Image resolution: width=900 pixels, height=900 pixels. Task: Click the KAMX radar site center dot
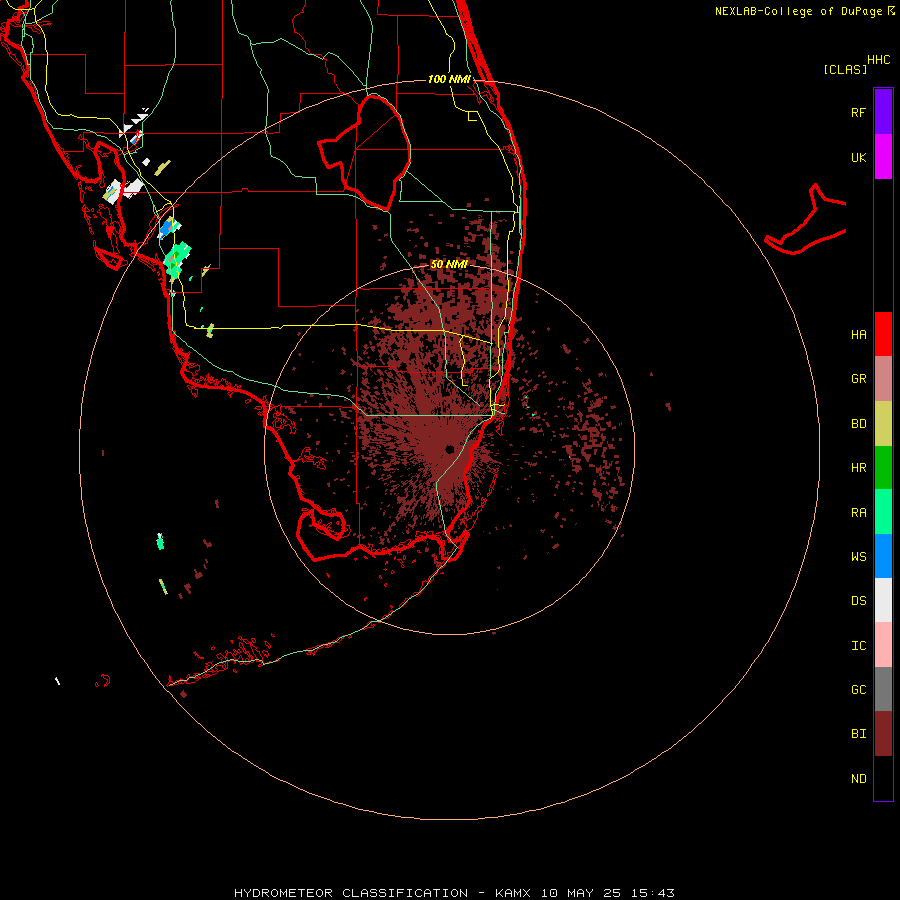(x=449, y=449)
